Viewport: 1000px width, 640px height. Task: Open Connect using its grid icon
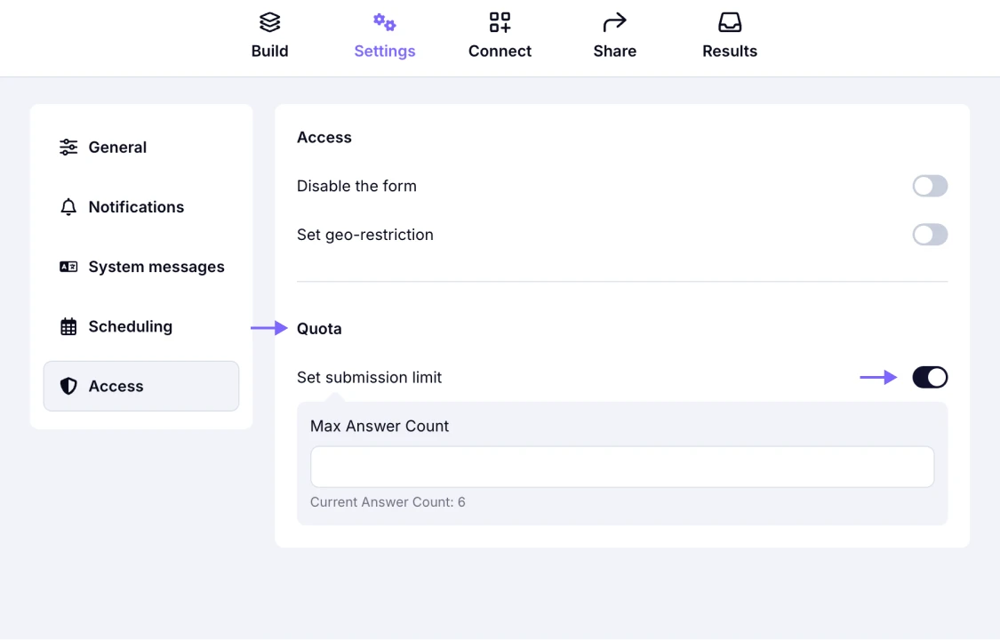(x=500, y=22)
